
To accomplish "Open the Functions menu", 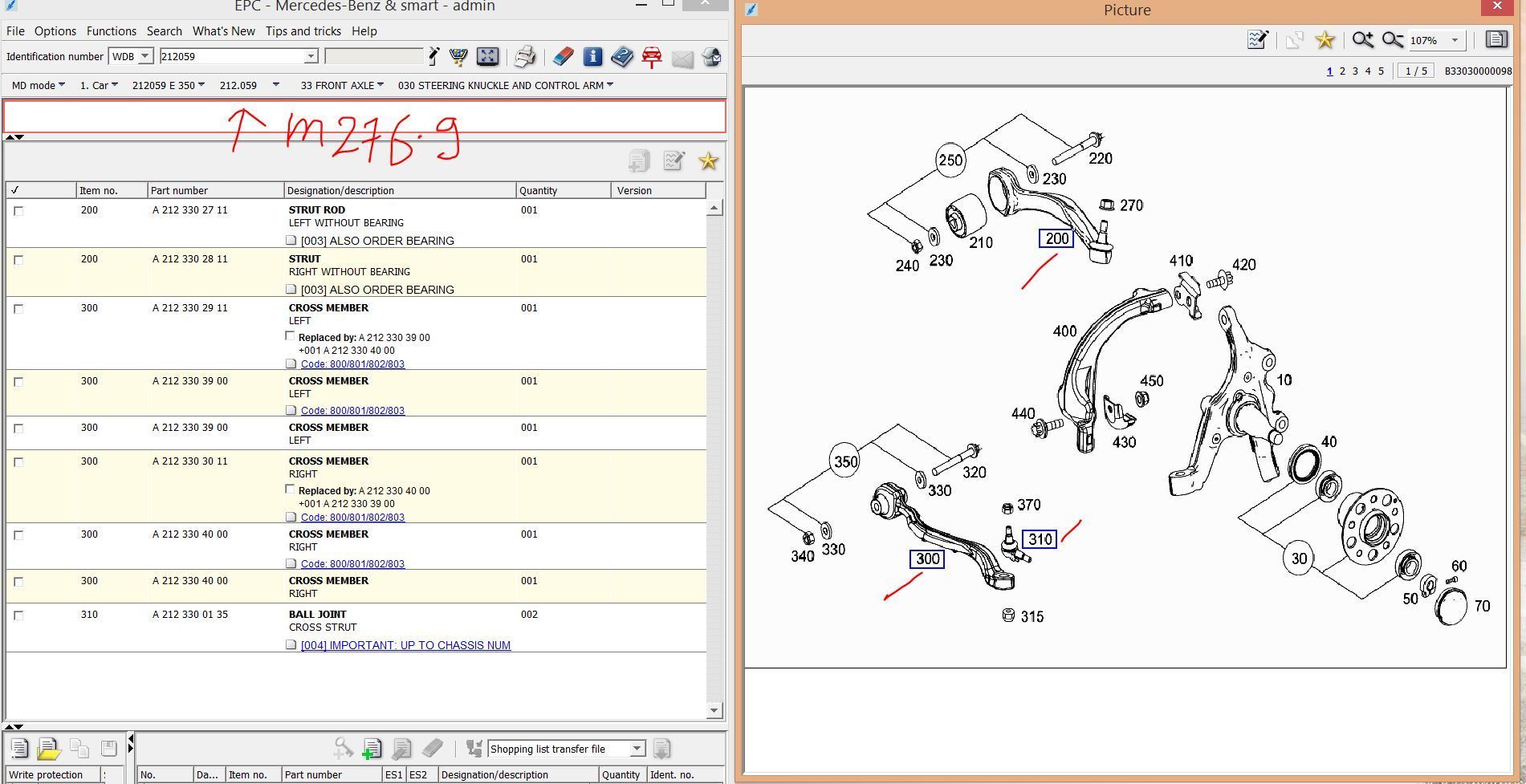I will pos(111,31).
